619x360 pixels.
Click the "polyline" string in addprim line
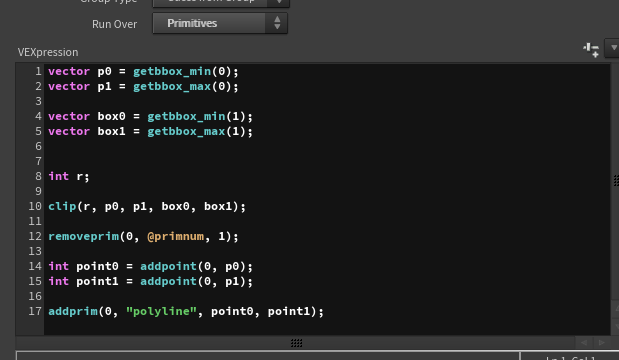(161, 311)
